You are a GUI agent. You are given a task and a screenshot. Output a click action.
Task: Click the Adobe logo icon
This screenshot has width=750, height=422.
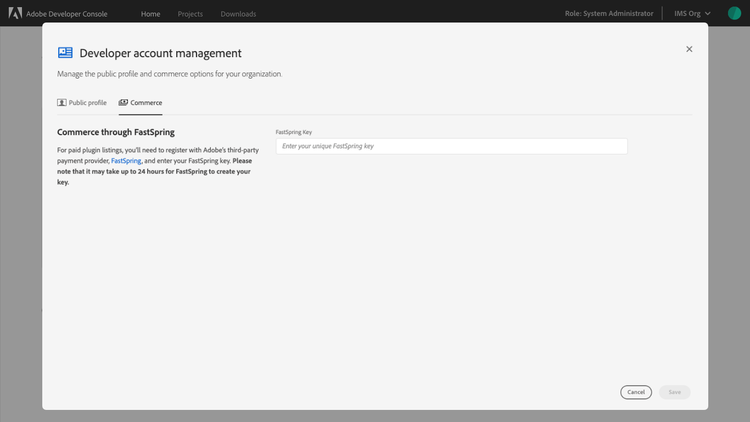click(15, 13)
